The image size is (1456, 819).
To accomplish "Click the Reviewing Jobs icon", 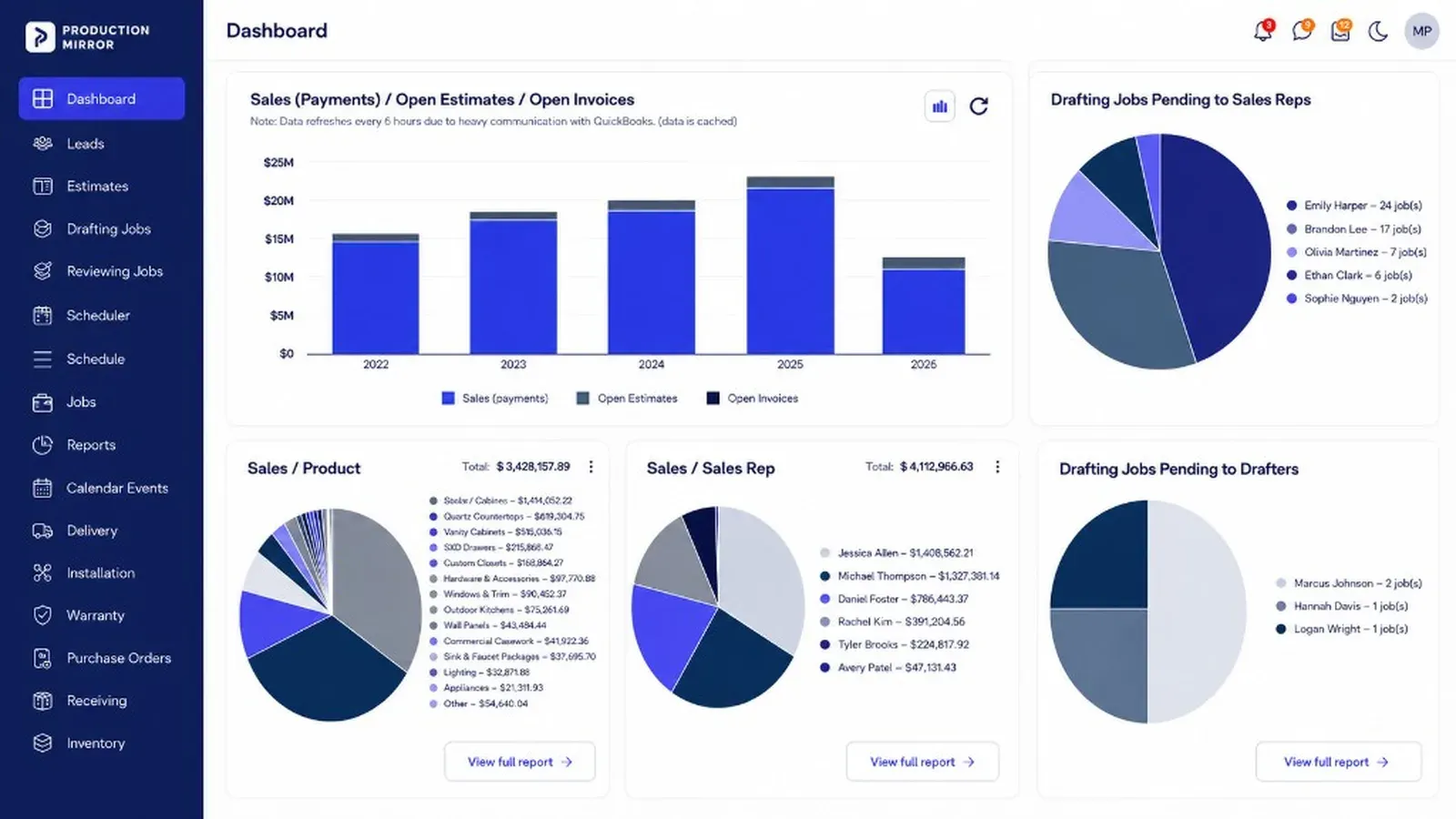I will pyautogui.click(x=43, y=271).
